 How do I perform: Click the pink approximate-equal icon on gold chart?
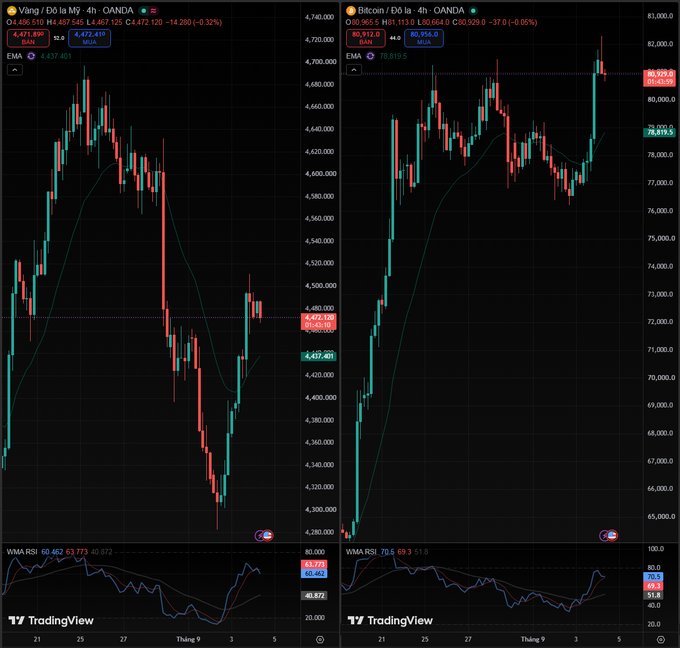click(x=153, y=10)
